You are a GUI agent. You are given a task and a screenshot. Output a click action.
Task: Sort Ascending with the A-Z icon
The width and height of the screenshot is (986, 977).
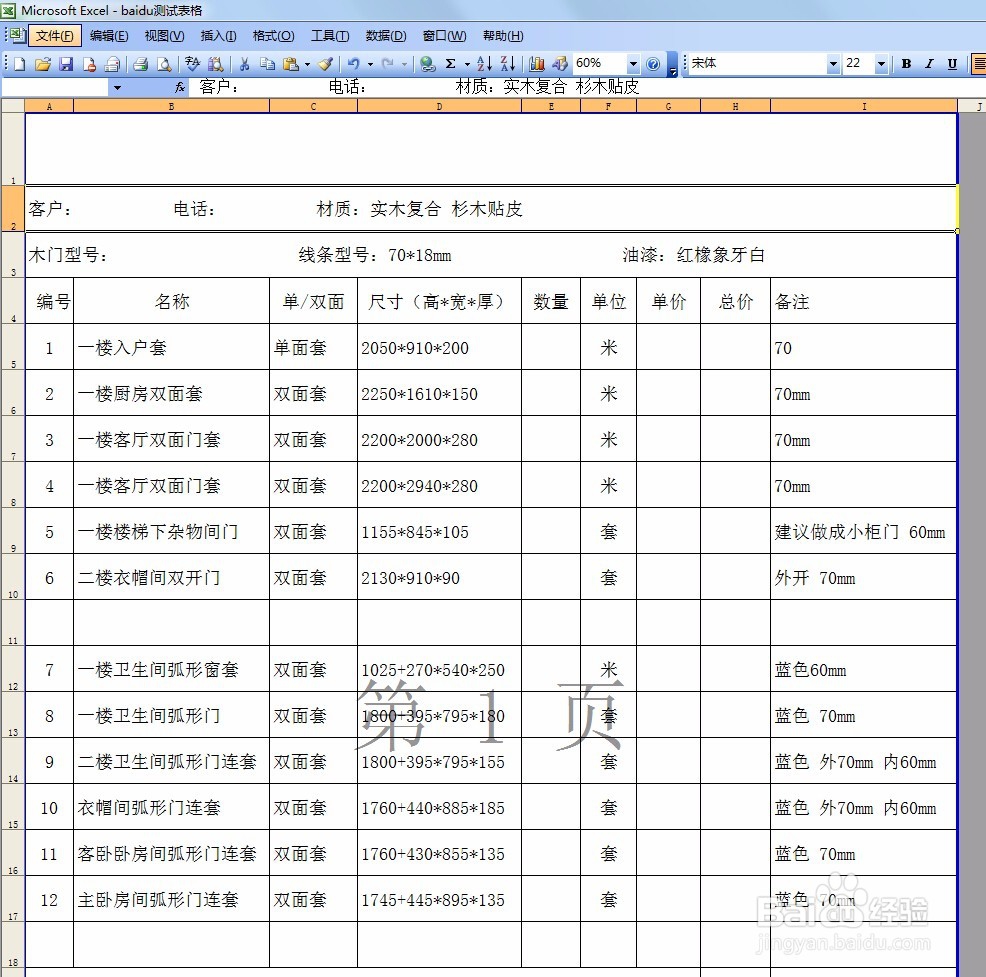pyautogui.click(x=484, y=63)
